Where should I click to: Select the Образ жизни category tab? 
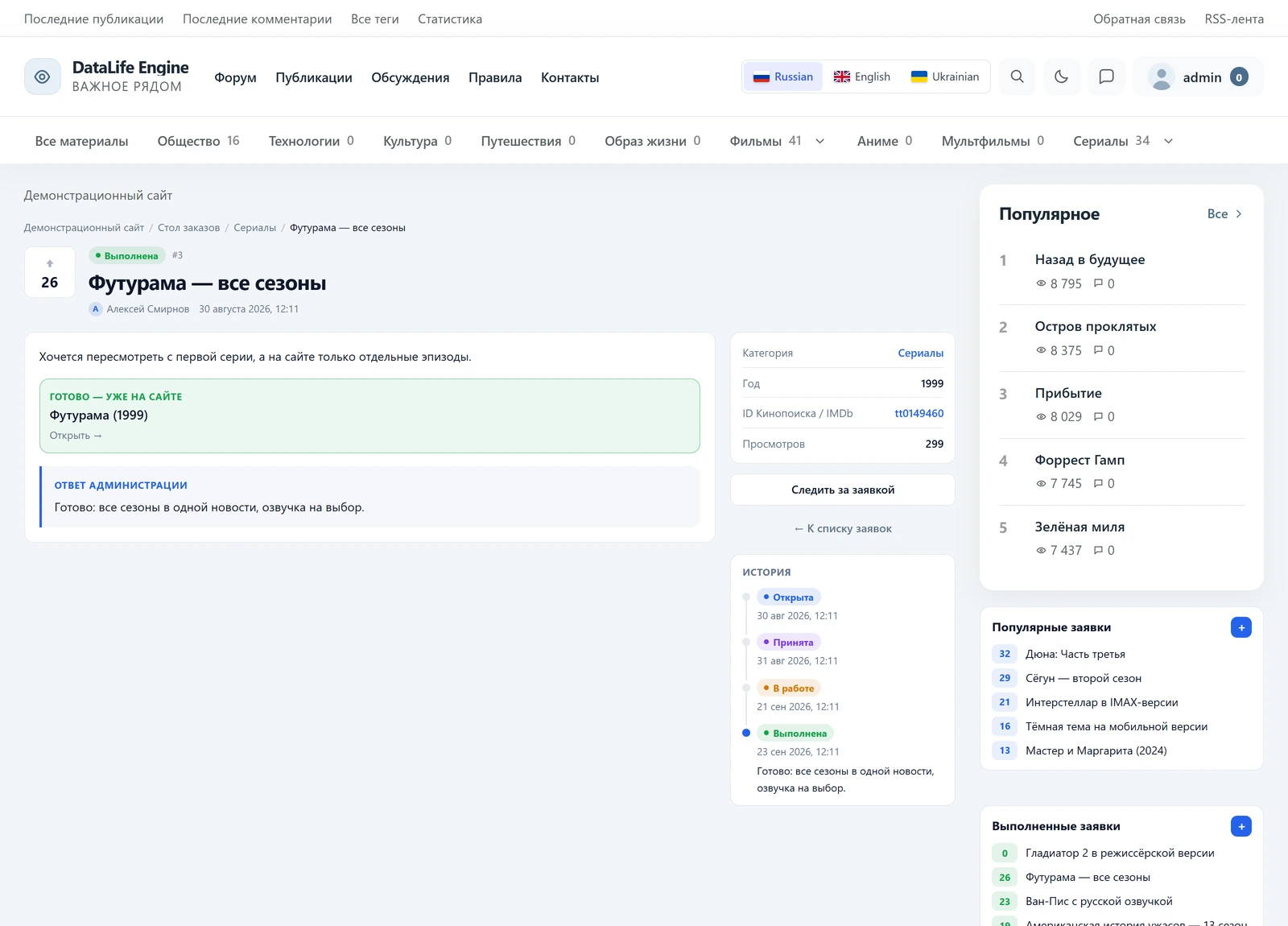pyautogui.click(x=652, y=141)
